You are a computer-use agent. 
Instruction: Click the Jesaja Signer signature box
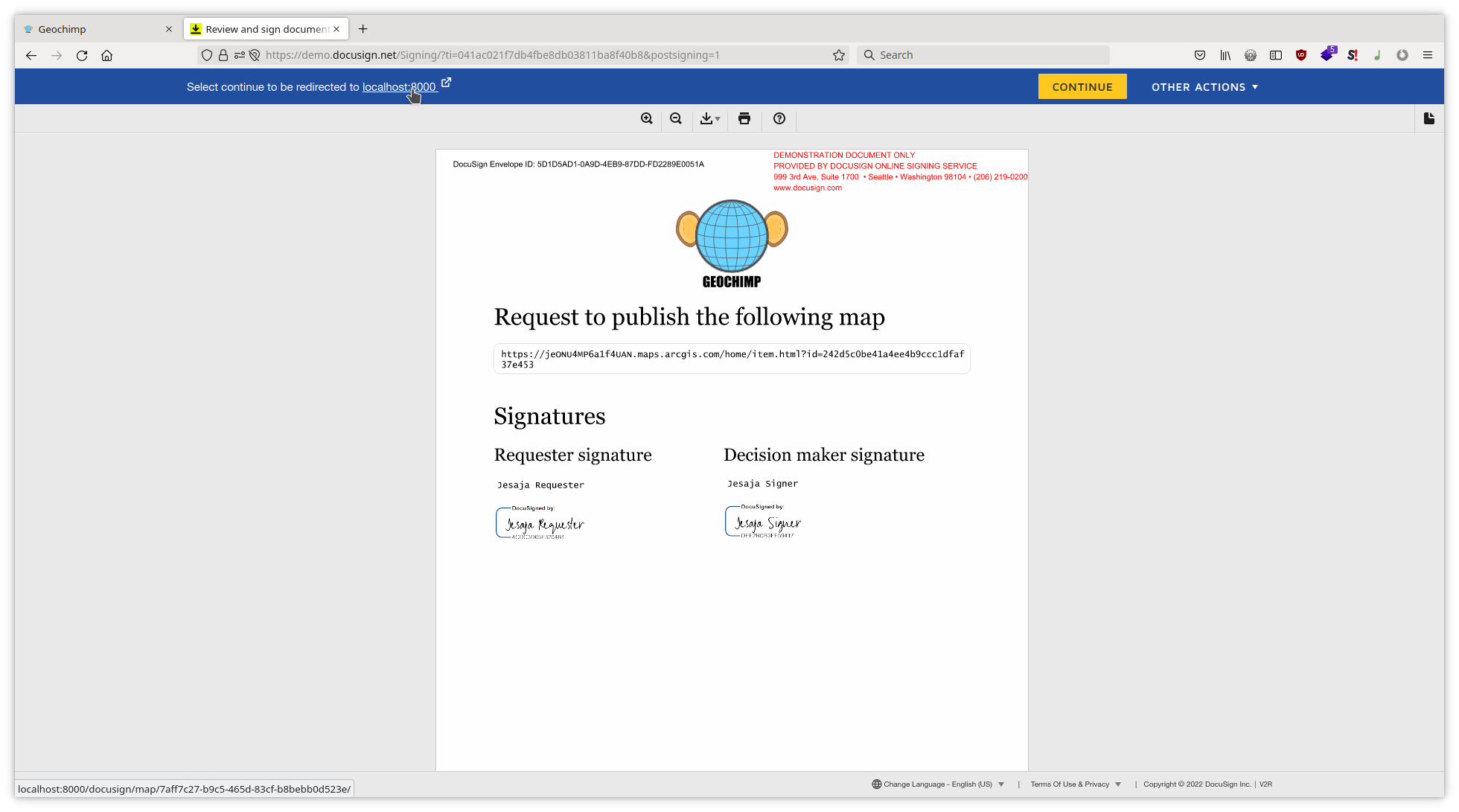point(764,522)
